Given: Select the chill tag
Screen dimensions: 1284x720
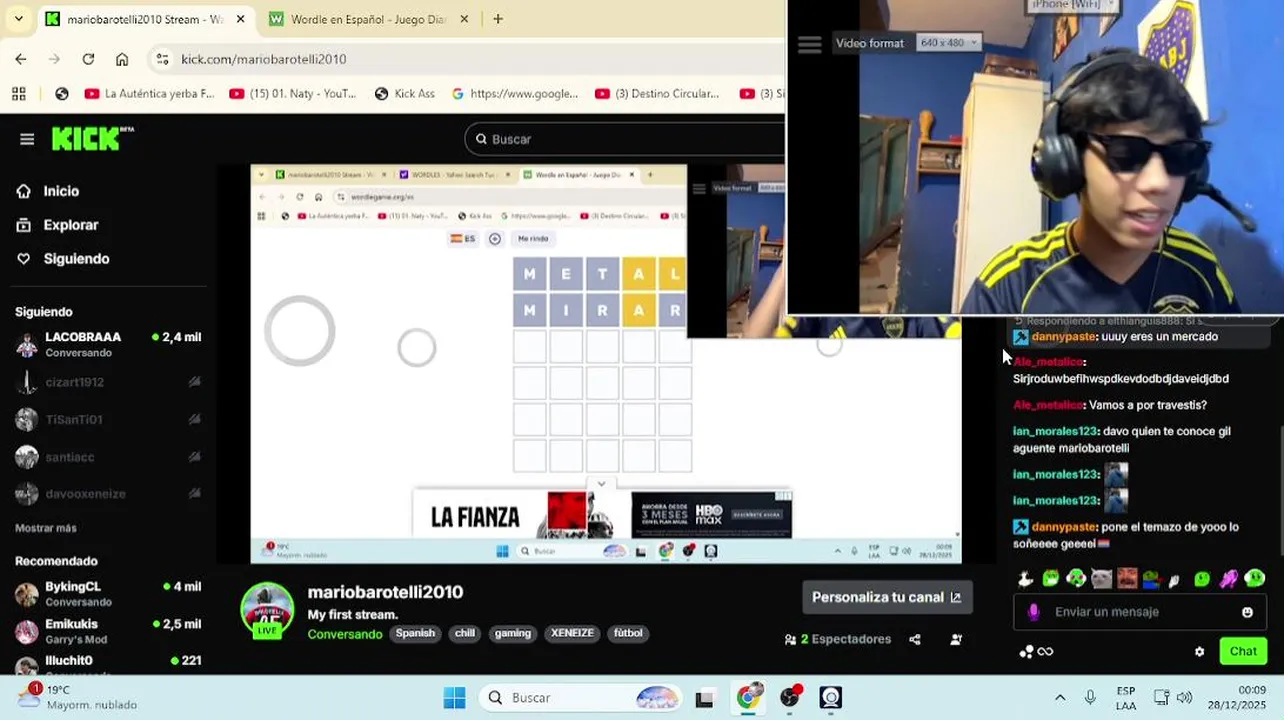Looking at the screenshot, I should click(x=465, y=633).
